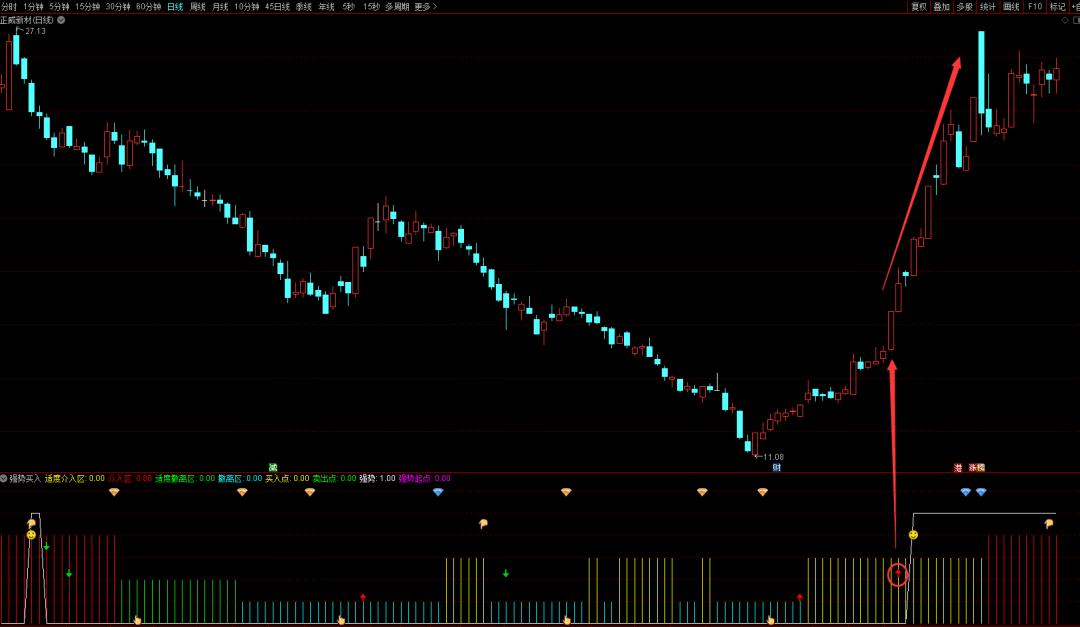Select the 60分钟 period tab
Viewport: 1080px width, 627px height.
coord(148,6)
